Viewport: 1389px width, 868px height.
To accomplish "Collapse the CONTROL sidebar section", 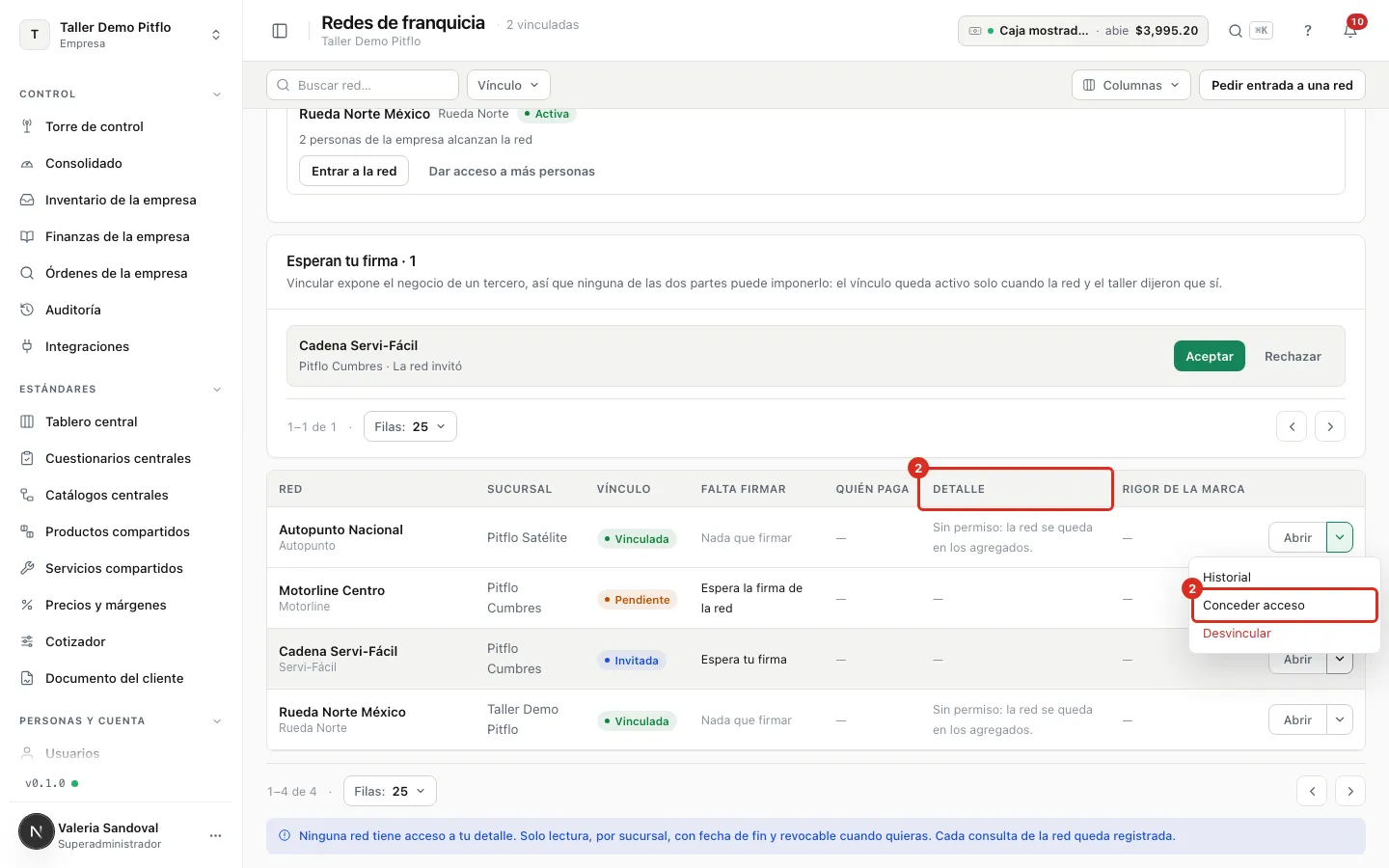I will 217,94.
